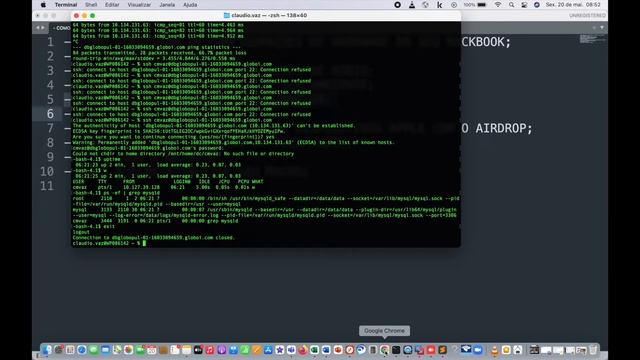Open App Store from the Dock
The height and width of the screenshot is (360, 640).
268,350
